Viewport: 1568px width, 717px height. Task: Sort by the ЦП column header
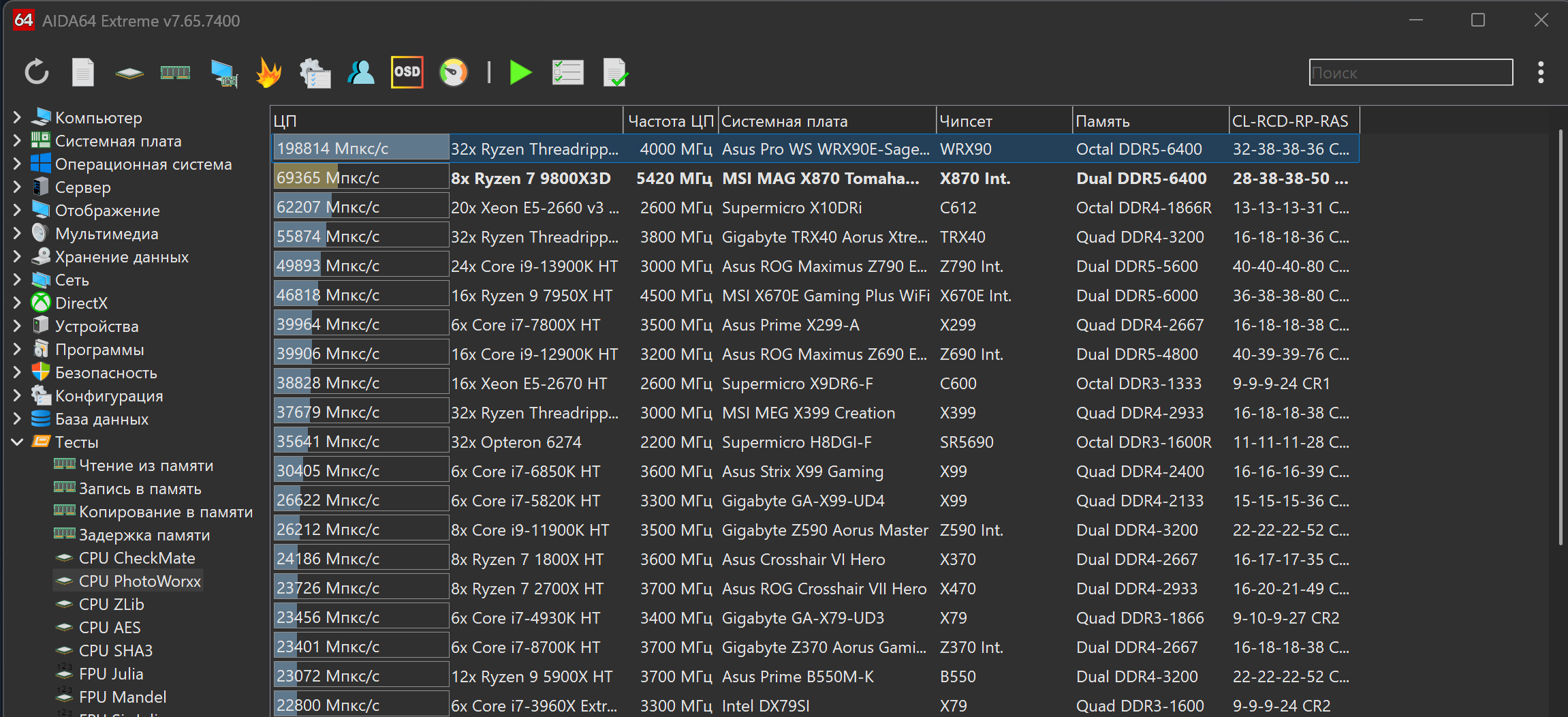pyautogui.click(x=447, y=121)
